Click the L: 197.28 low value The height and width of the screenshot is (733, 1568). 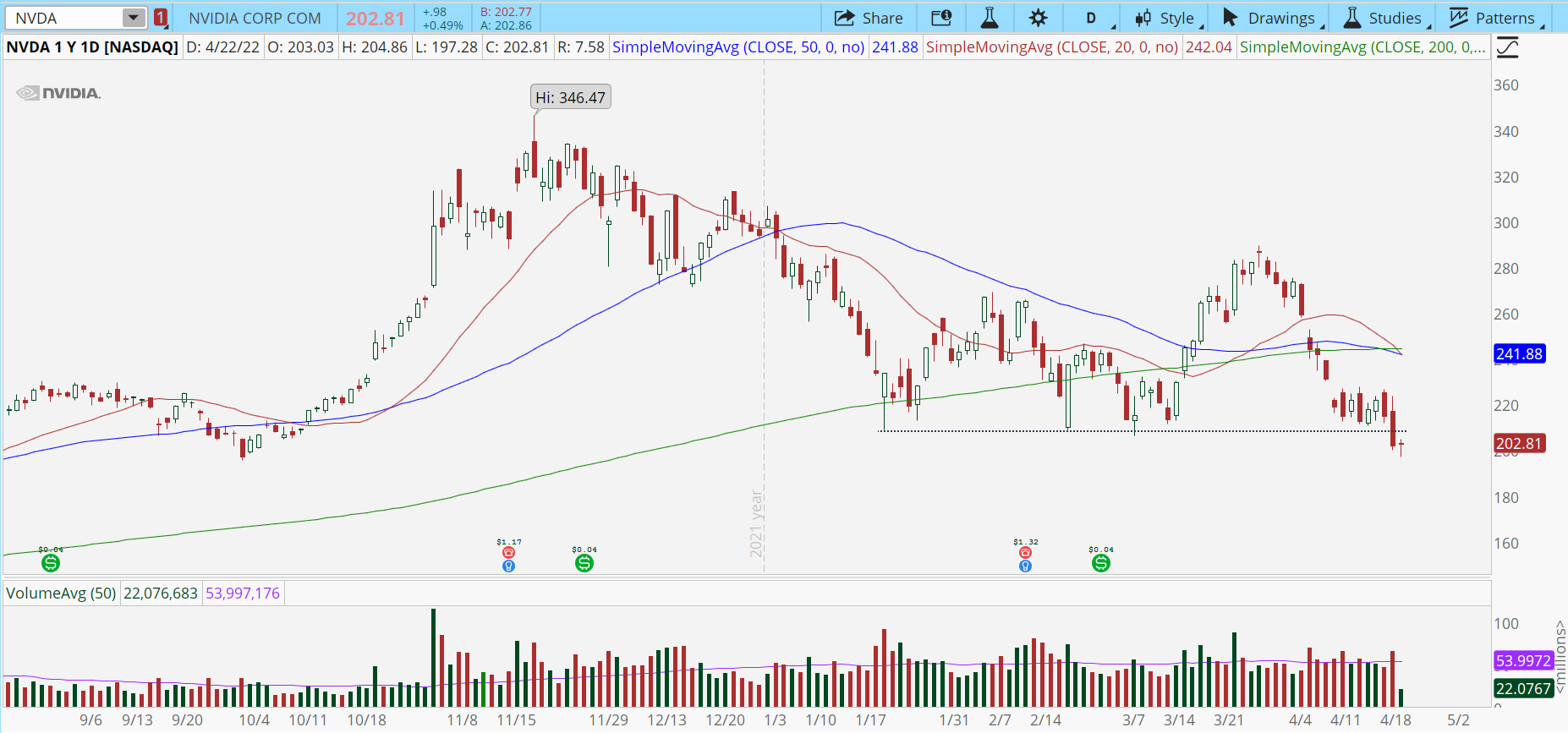(x=447, y=47)
